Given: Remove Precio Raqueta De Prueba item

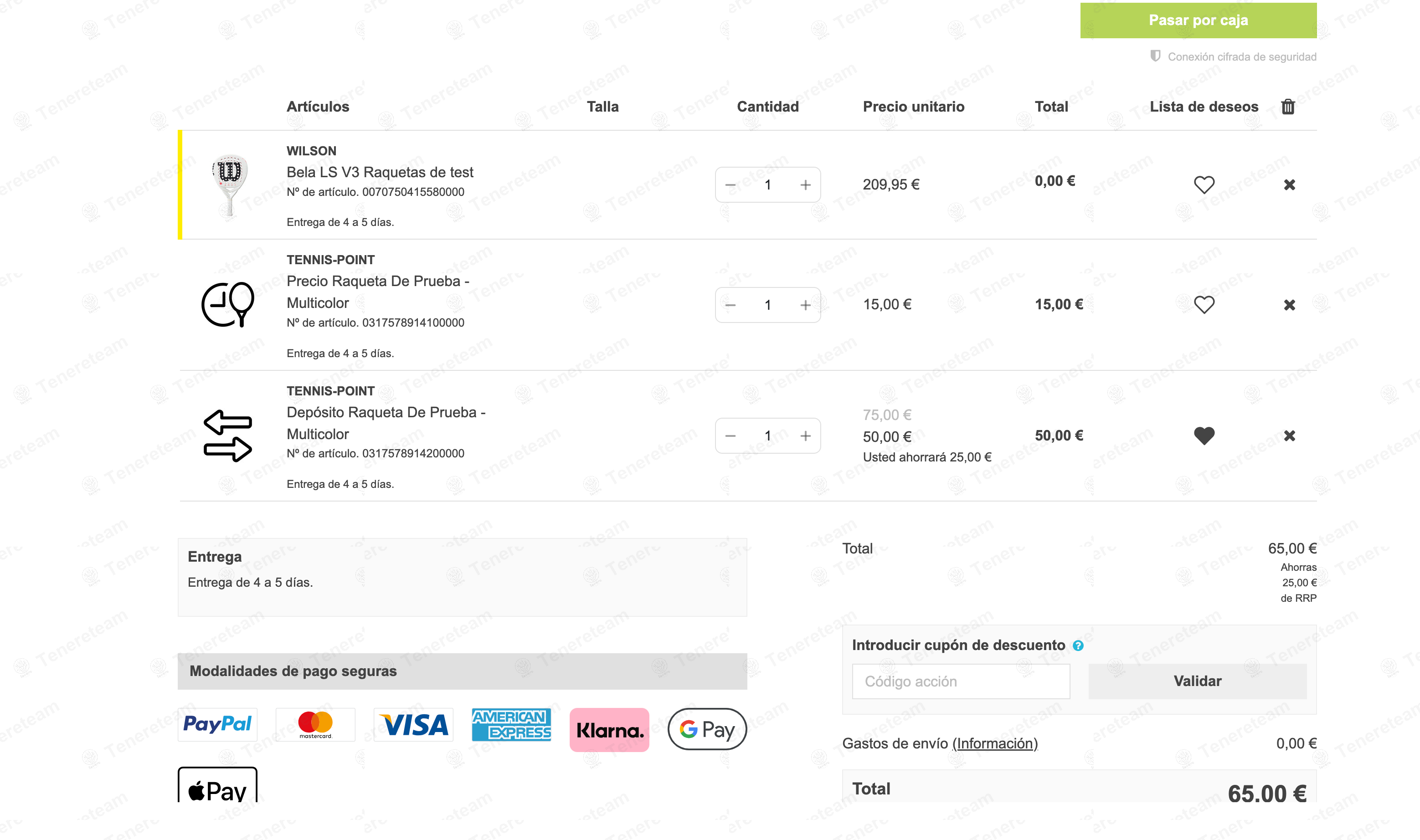Looking at the screenshot, I should pyautogui.click(x=1289, y=305).
